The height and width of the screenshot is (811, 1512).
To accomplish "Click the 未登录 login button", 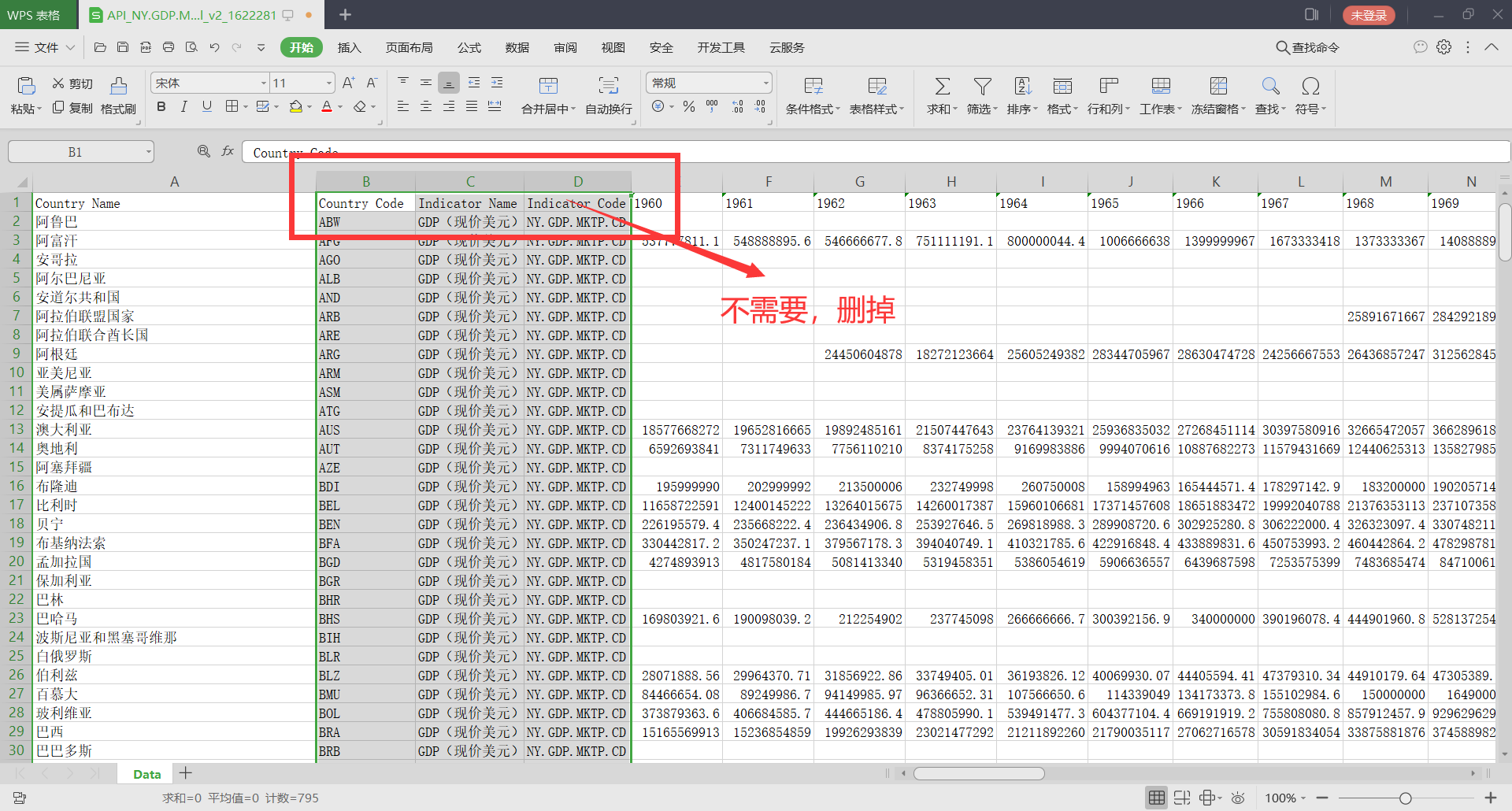I will point(1369,15).
